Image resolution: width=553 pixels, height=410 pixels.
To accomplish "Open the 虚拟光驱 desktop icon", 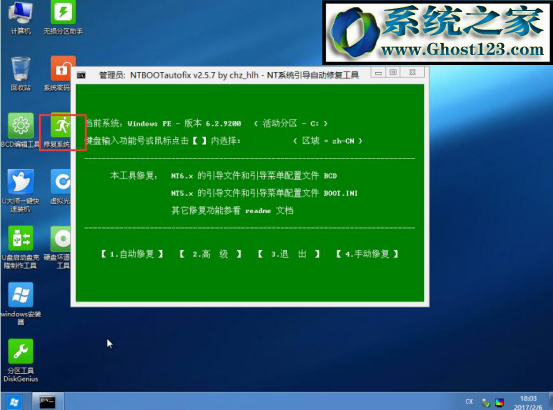I will [61, 186].
